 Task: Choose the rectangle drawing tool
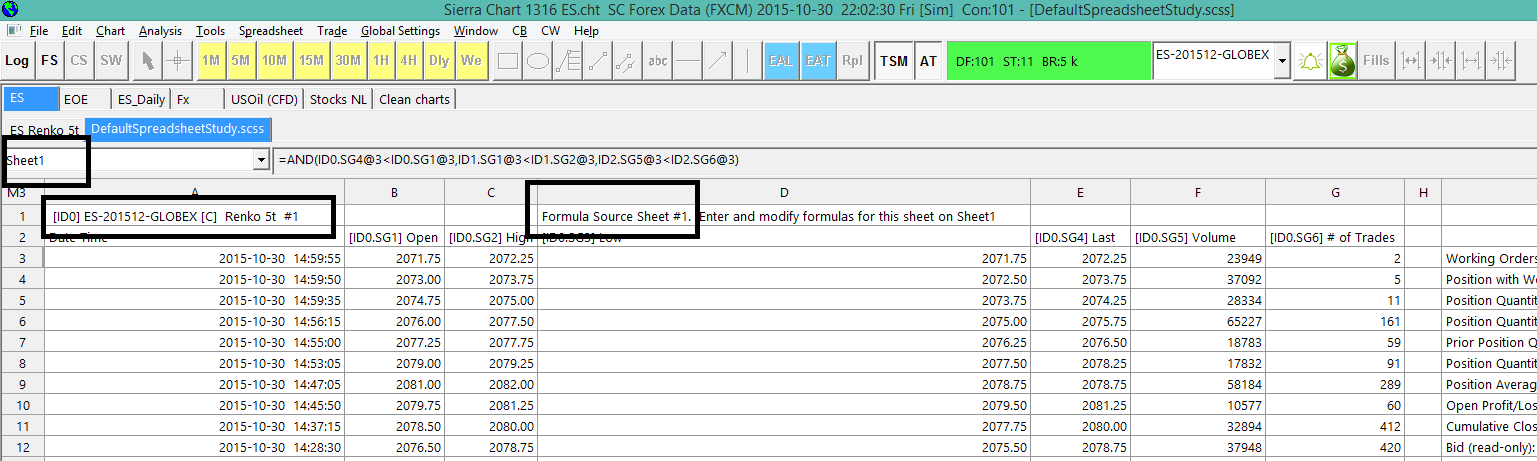click(x=507, y=61)
